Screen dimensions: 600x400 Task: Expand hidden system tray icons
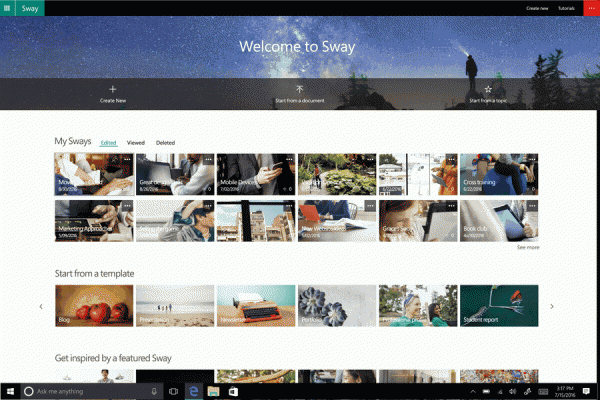click(x=473, y=391)
